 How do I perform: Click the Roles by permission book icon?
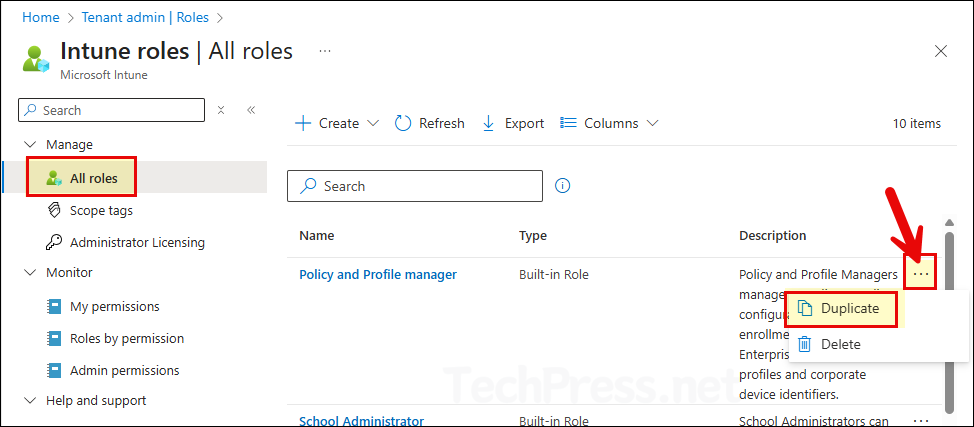[54, 339]
